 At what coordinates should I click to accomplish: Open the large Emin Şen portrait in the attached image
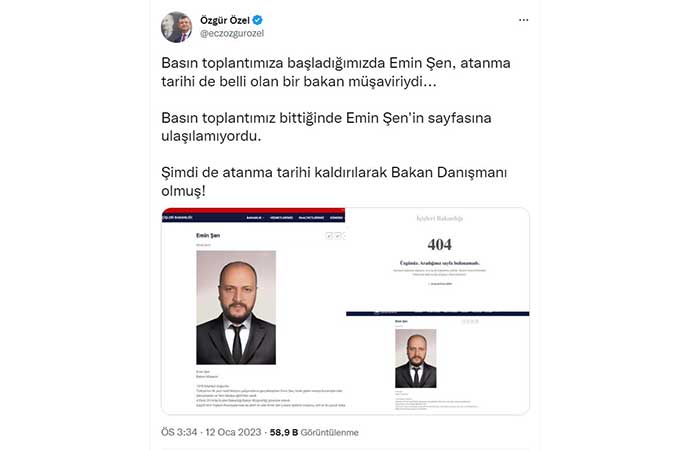pos(236,307)
